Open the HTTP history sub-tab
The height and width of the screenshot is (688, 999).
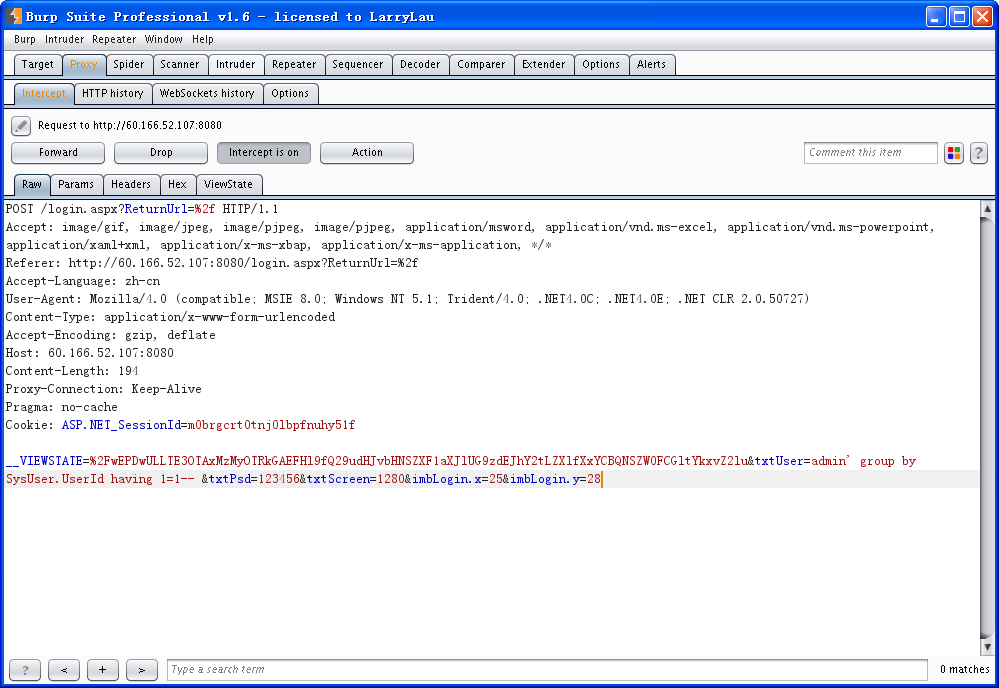coord(113,94)
